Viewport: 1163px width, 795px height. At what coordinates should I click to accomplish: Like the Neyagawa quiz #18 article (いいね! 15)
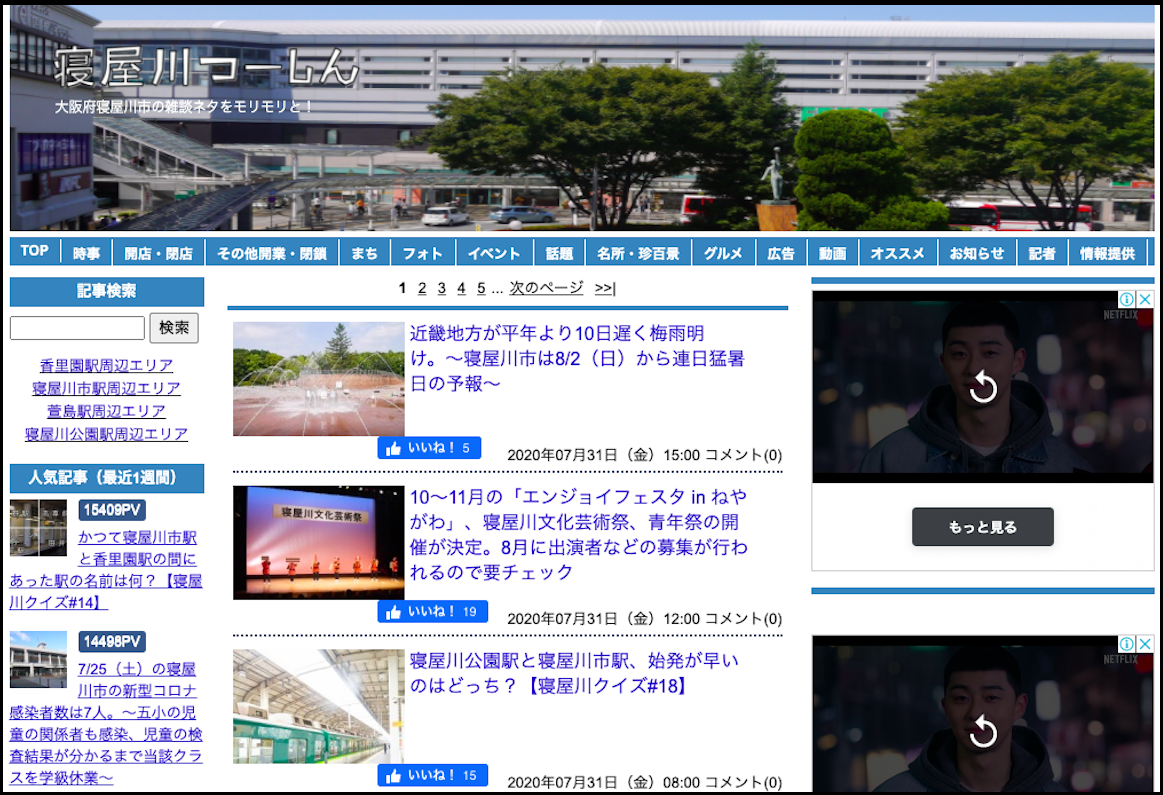click(432, 775)
